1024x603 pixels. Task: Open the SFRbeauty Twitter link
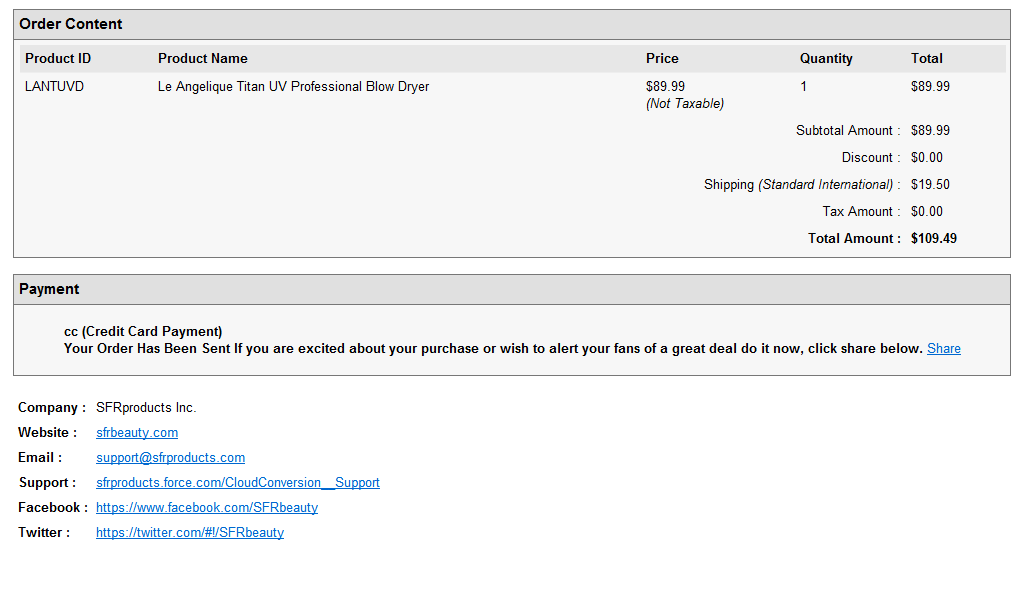(190, 533)
